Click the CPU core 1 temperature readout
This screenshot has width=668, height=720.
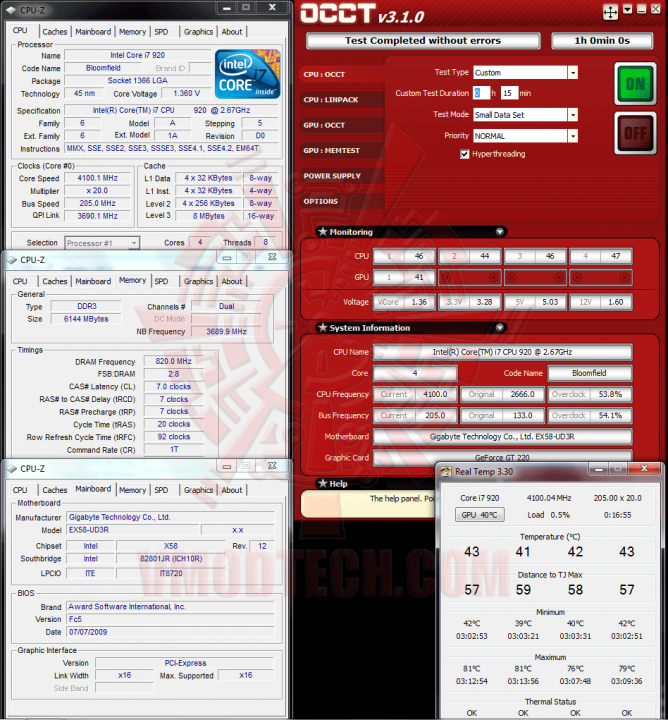point(404,256)
